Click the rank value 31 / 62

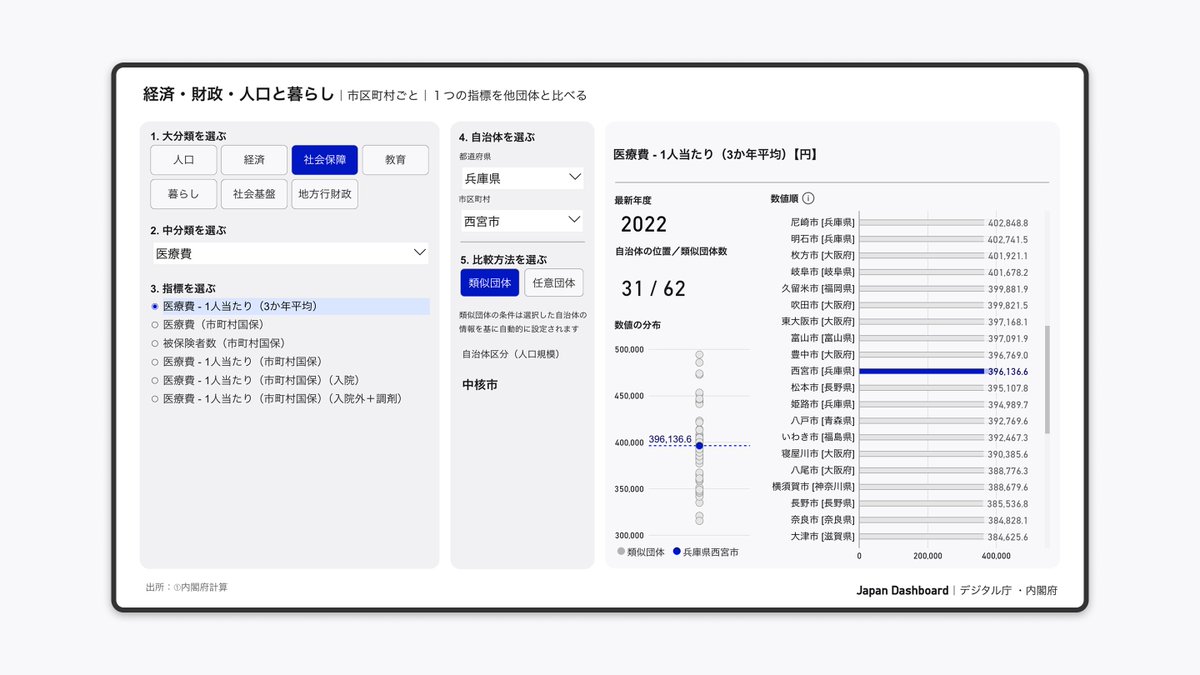[x=654, y=289]
